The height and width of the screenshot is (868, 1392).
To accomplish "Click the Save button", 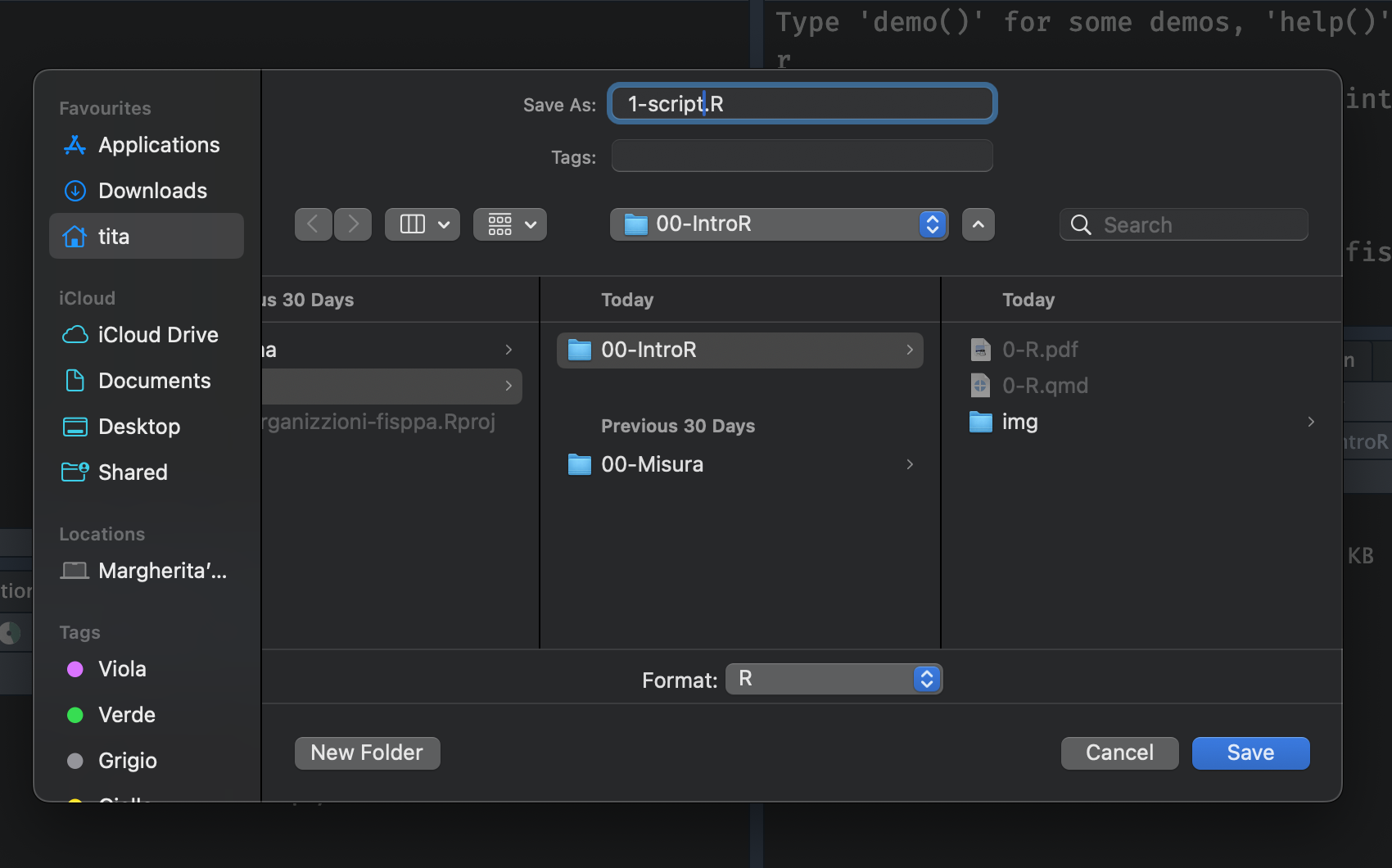I will (1250, 753).
